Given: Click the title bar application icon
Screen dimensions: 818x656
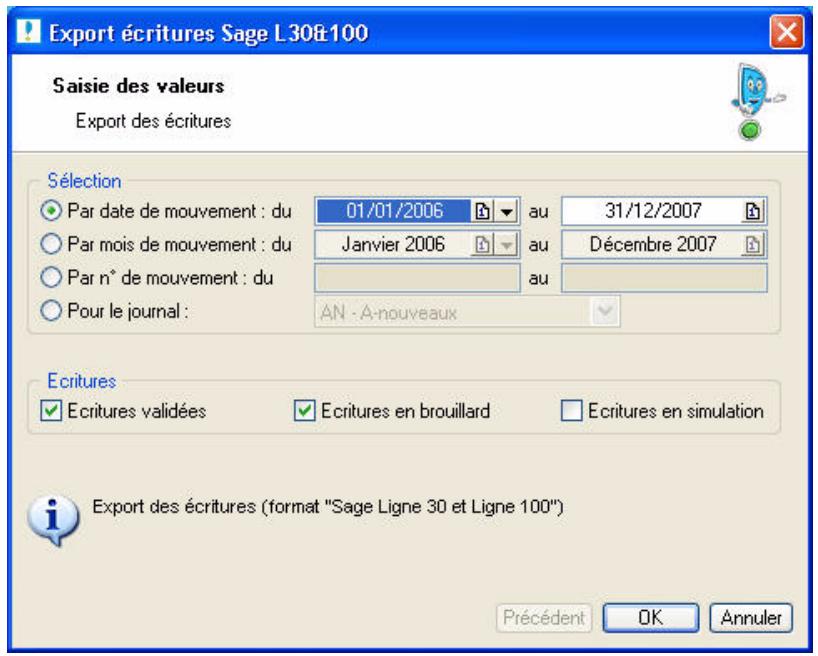Looking at the screenshot, I should [28, 31].
